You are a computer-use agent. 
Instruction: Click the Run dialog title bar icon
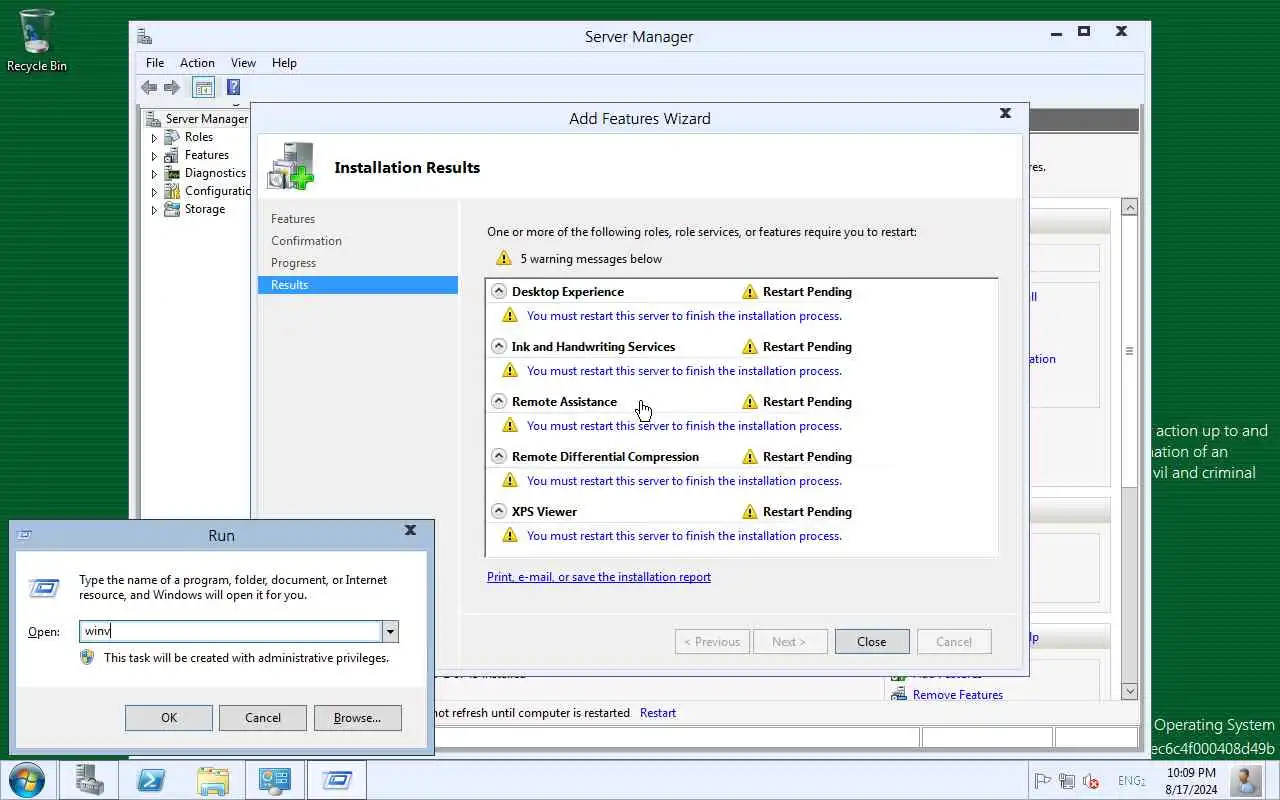tap(25, 535)
